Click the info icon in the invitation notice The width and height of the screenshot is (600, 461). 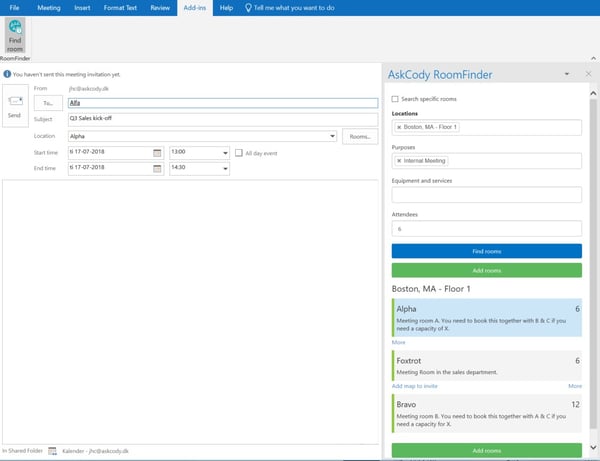pyautogui.click(x=7, y=74)
